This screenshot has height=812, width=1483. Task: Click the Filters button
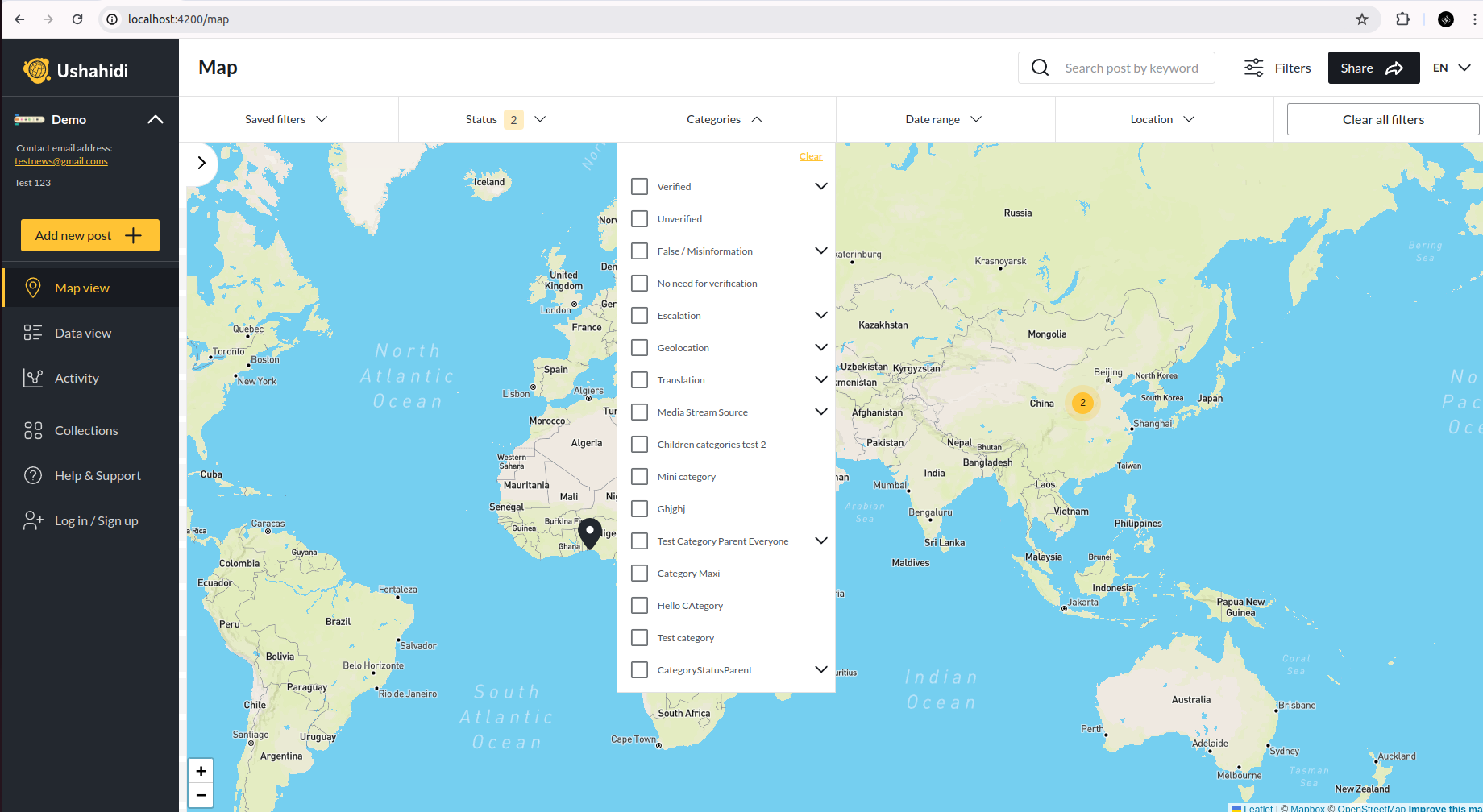click(x=1277, y=68)
